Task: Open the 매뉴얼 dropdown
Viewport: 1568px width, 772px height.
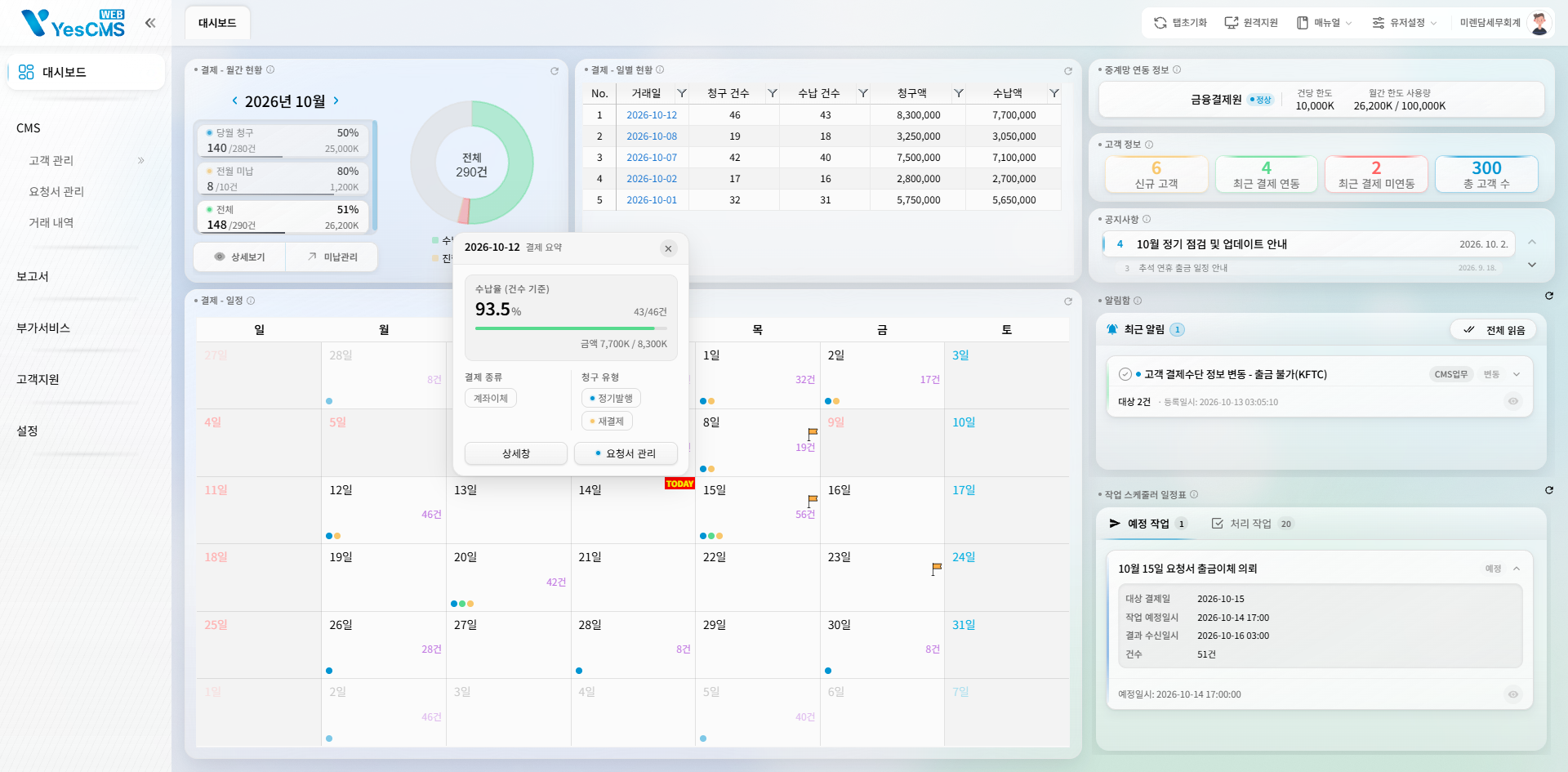Action: click(x=1325, y=23)
